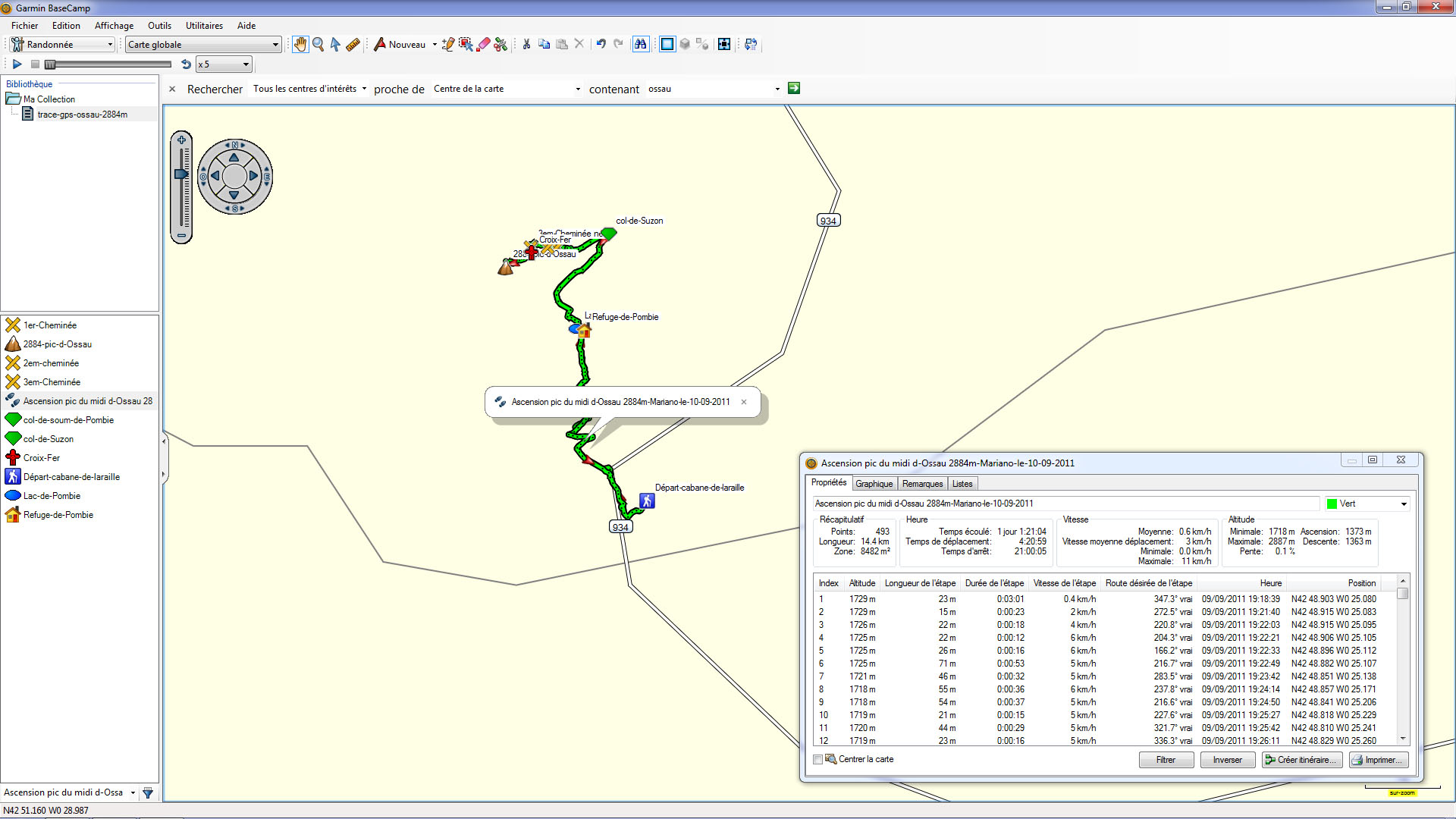
Task: Click the Cut icon
Action: 526,44
